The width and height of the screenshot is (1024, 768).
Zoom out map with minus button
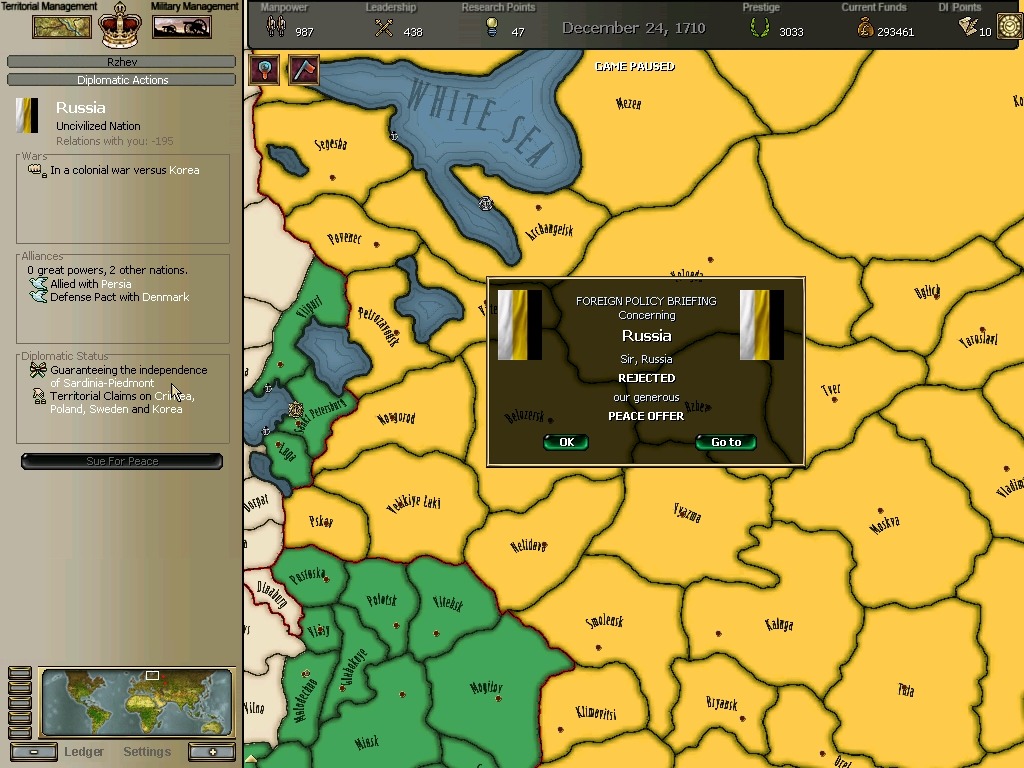click(x=34, y=752)
